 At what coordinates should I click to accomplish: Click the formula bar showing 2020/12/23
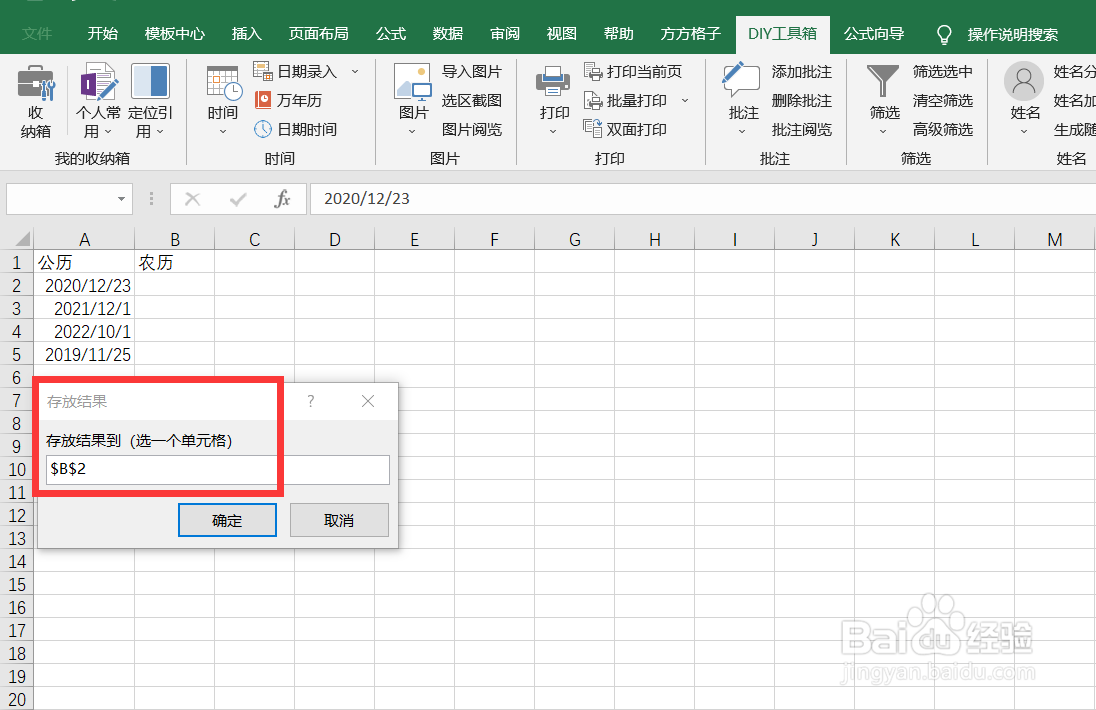[702, 199]
